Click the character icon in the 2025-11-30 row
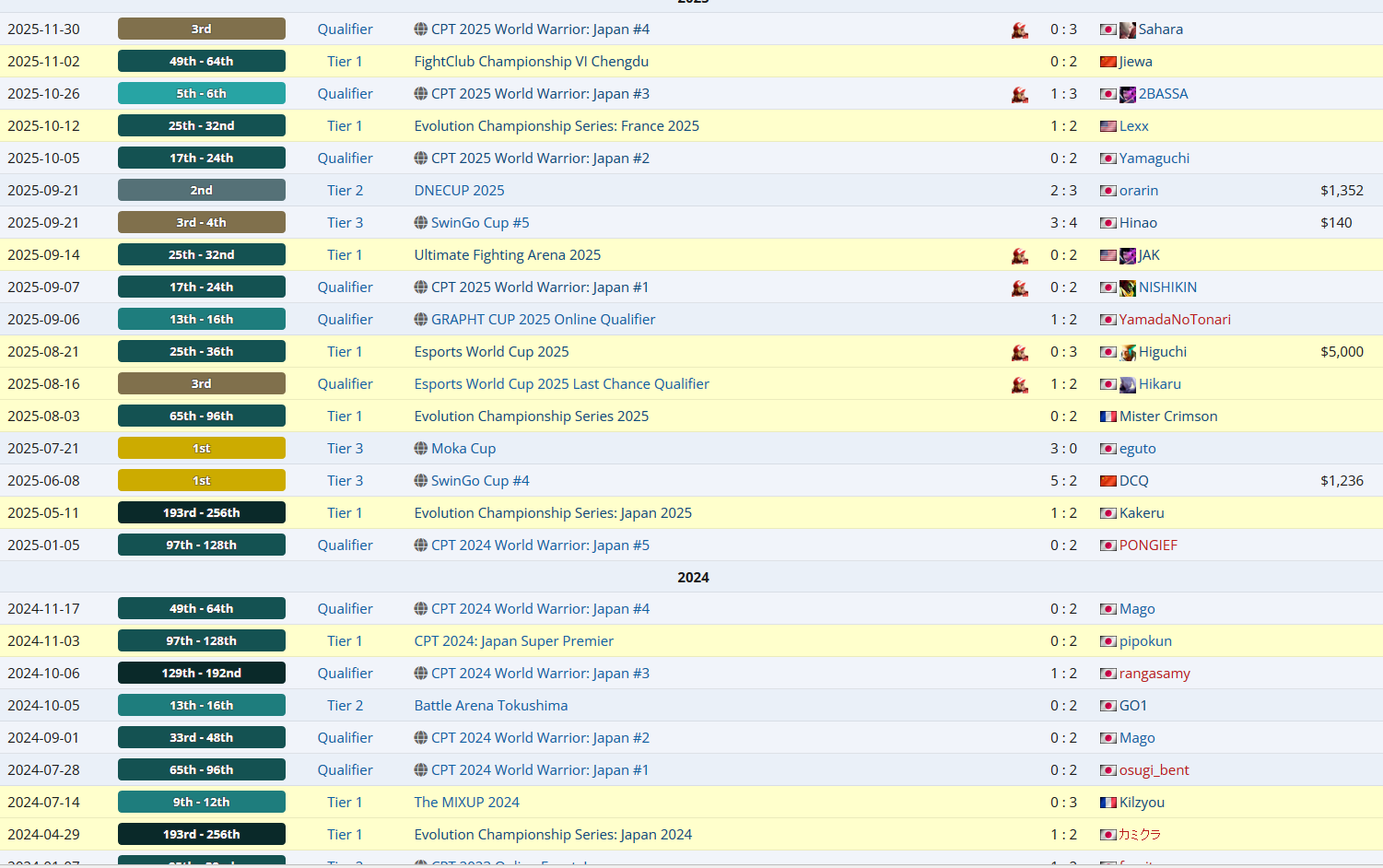This screenshot has height=868, width=1383. click(x=1020, y=29)
